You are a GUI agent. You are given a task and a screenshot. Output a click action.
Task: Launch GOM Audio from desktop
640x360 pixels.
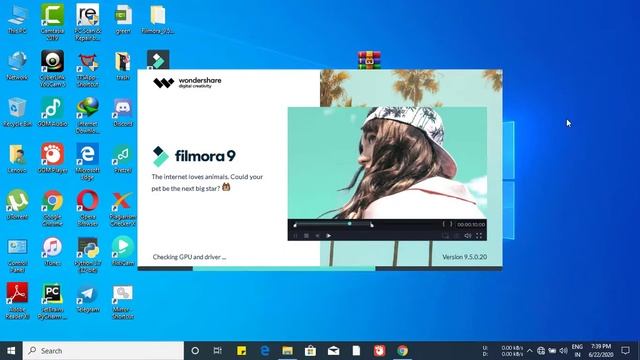click(x=52, y=112)
